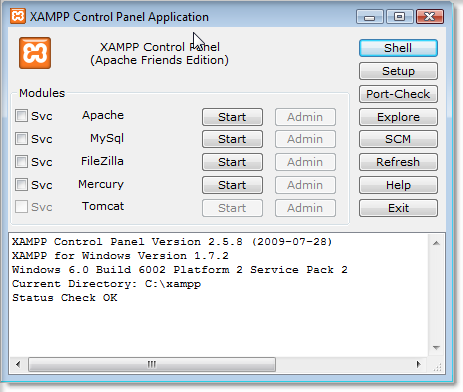Viewport: 463px width, 392px height.
Task: Click the horizontal scrollbar left arrow
Action: [18, 364]
